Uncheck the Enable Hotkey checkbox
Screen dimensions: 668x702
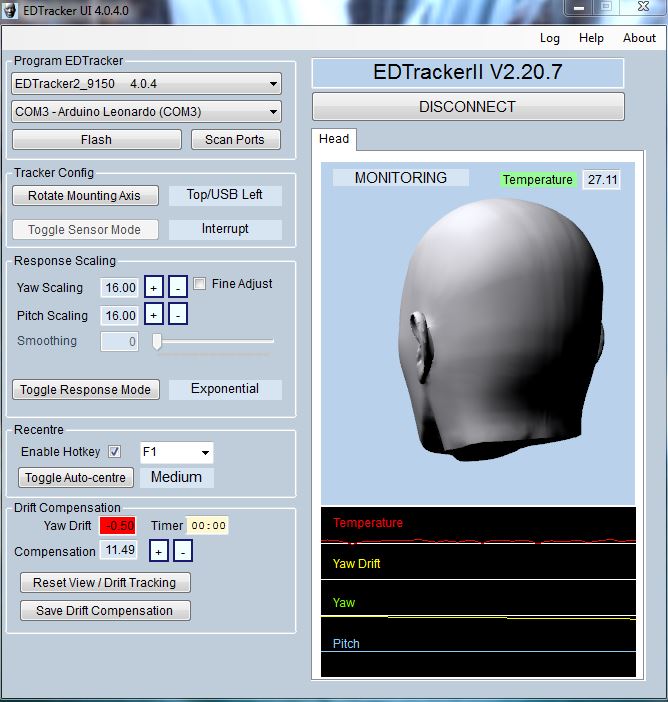click(115, 451)
